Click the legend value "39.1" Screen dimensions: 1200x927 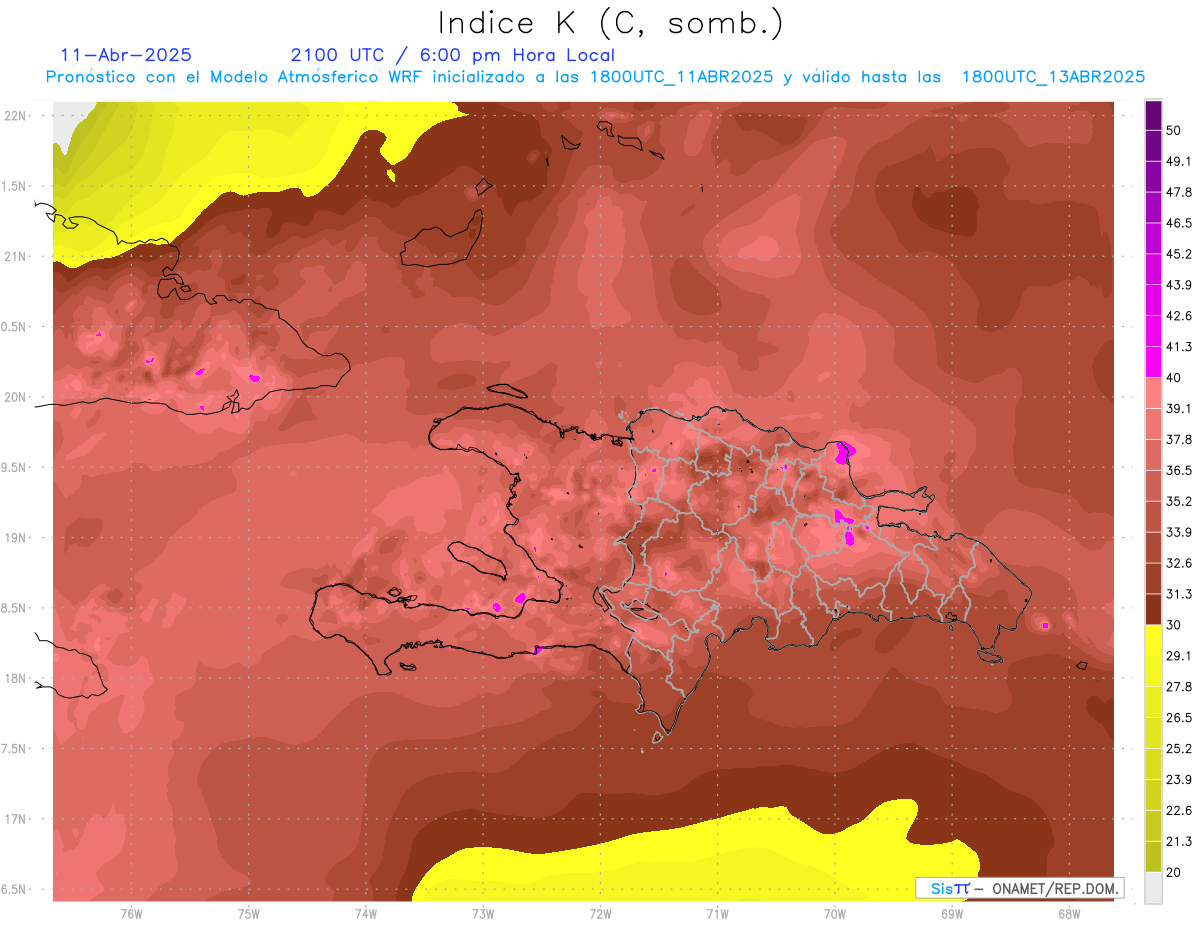[1178, 408]
